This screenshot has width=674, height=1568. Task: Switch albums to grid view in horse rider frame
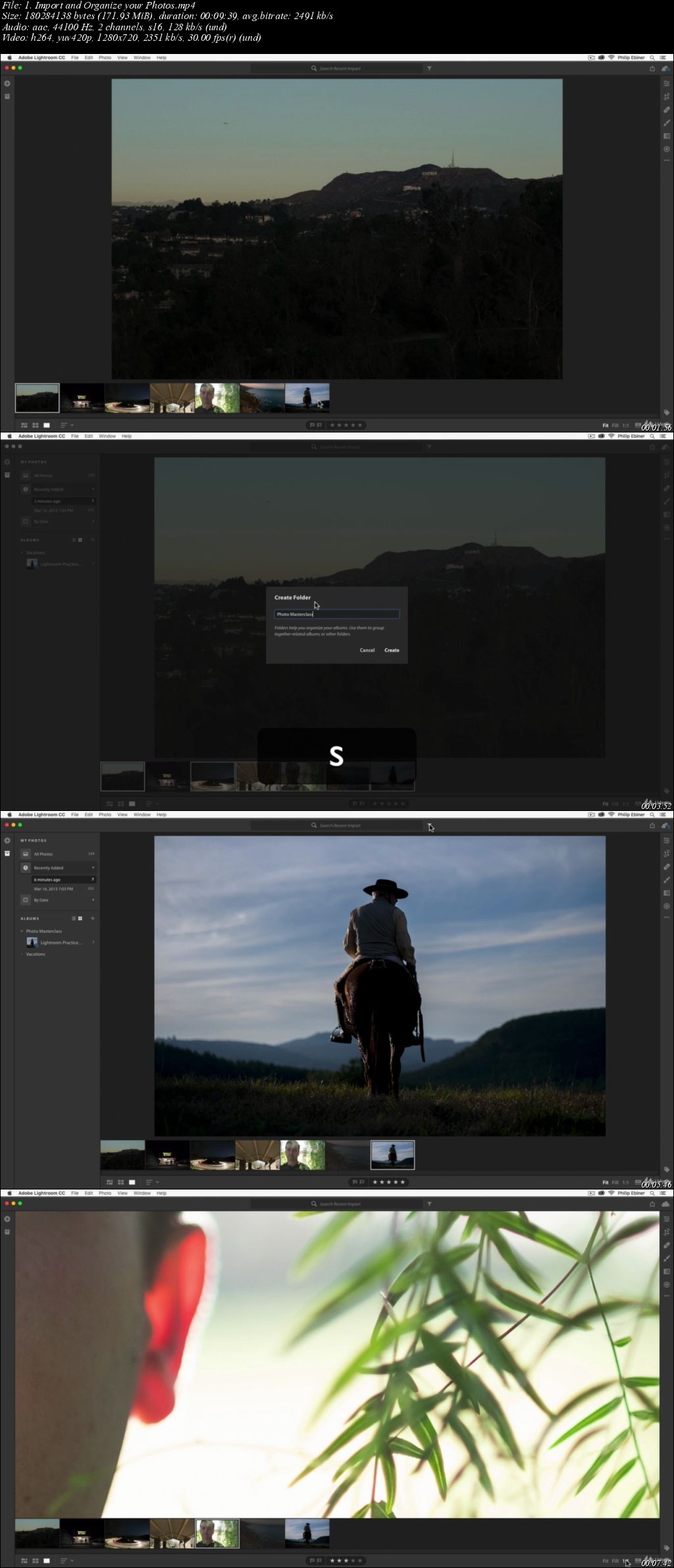[x=80, y=918]
